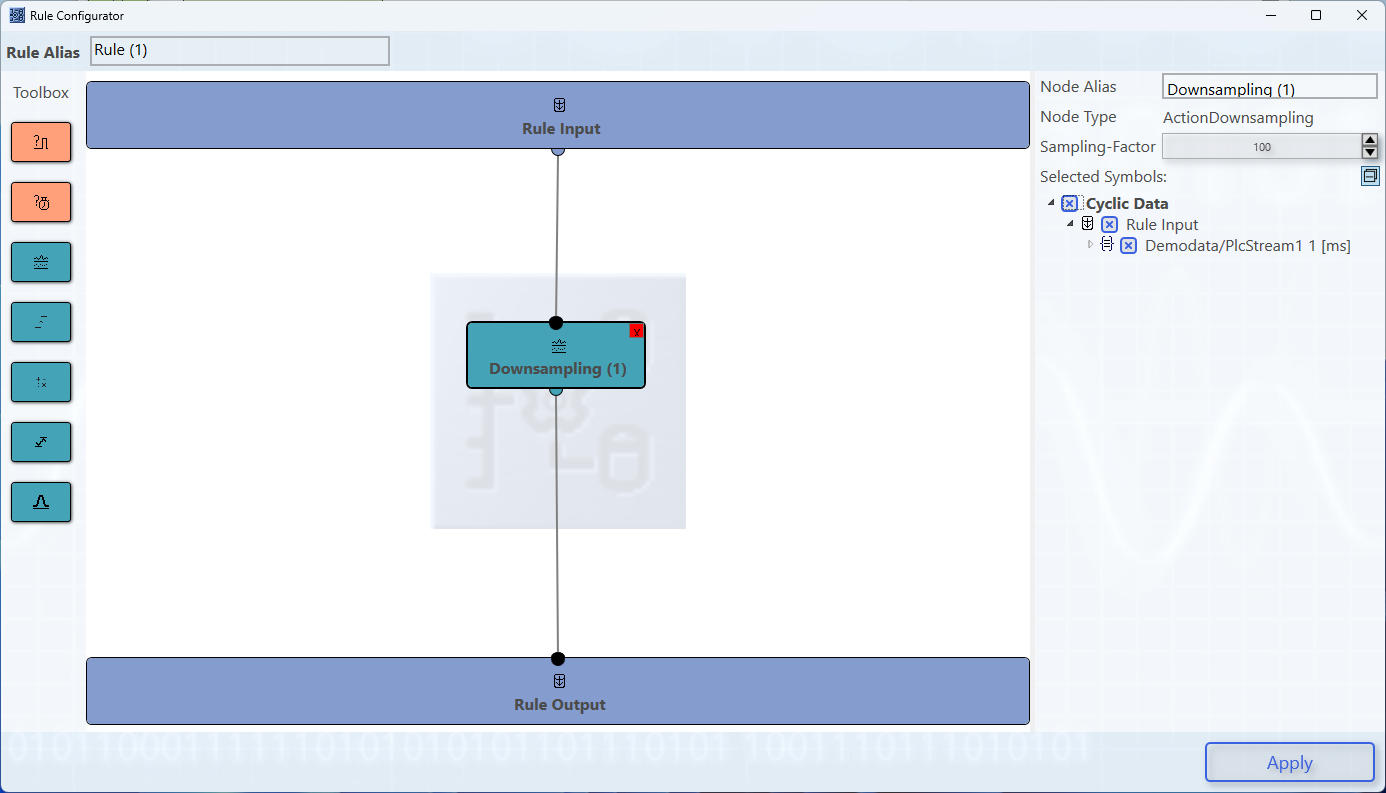The width and height of the screenshot is (1386, 793).
Task: Click 'ActionDownsampling' node type text
Action: [1238, 117]
